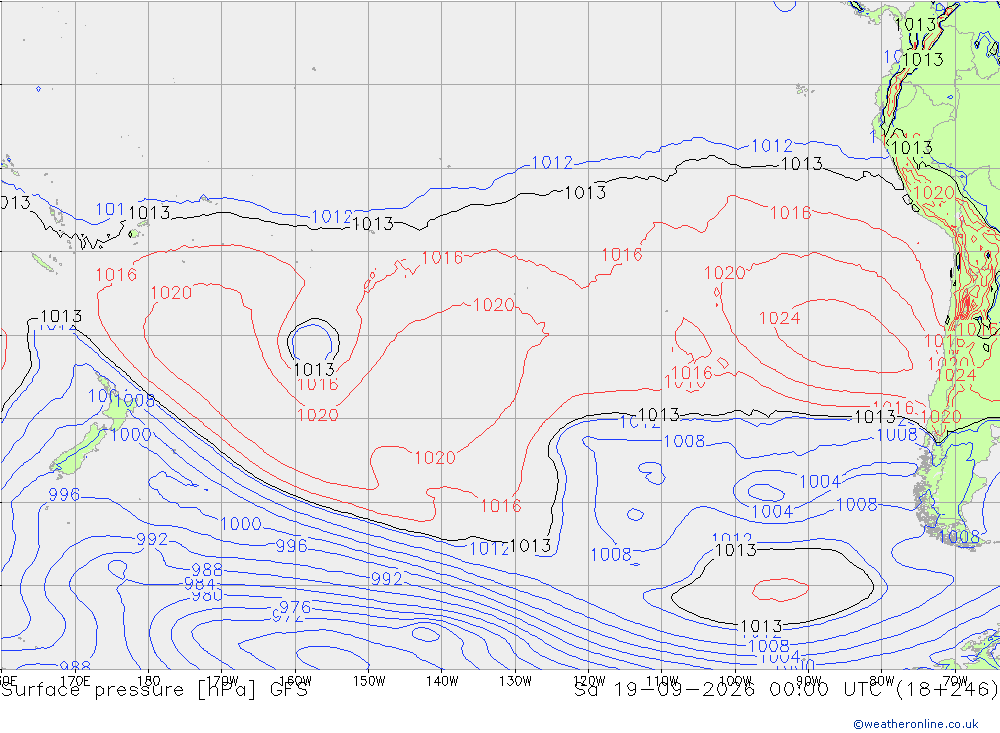The height and width of the screenshot is (733, 1000).
Task: Click the blue 1012 label near 120W top
Action: point(552,163)
